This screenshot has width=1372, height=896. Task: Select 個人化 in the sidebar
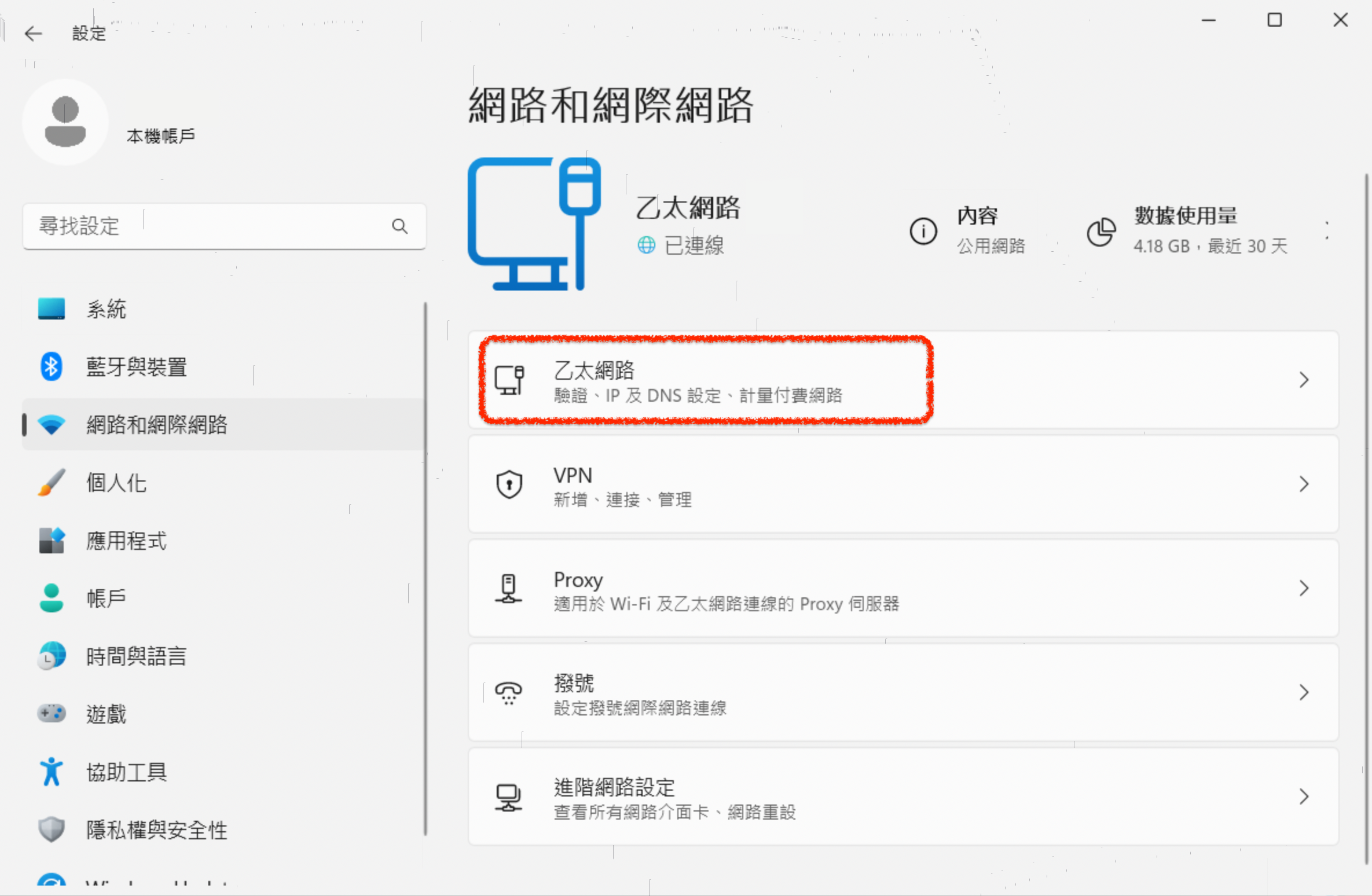coord(116,483)
